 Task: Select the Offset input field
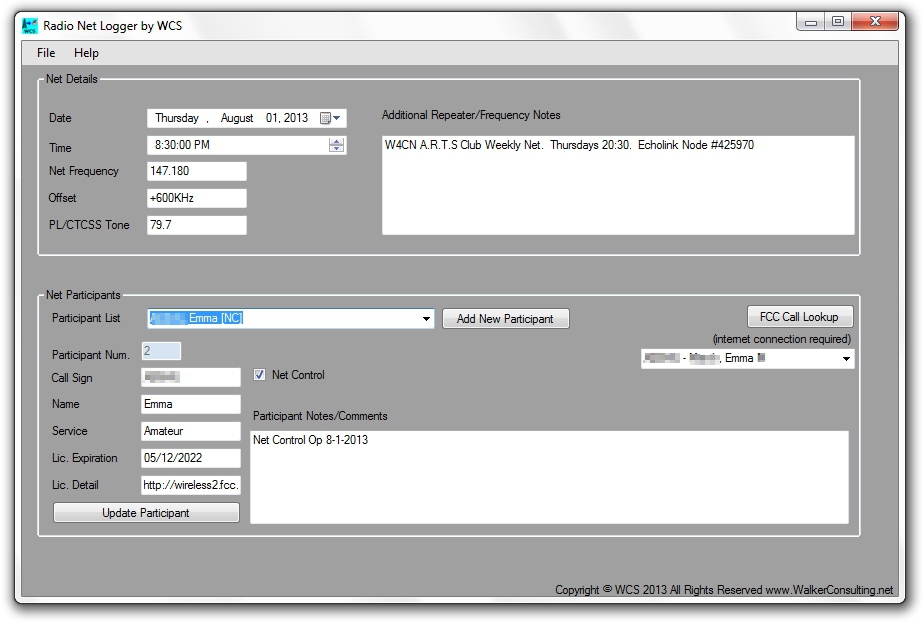click(x=196, y=198)
